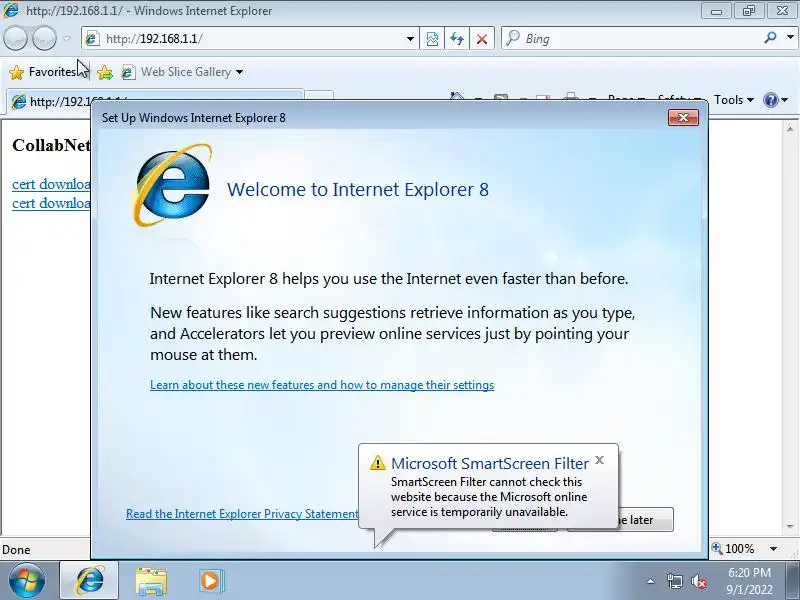This screenshot has width=800, height=600.
Task: Click the Refresh page icon
Action: click(457, 39)
